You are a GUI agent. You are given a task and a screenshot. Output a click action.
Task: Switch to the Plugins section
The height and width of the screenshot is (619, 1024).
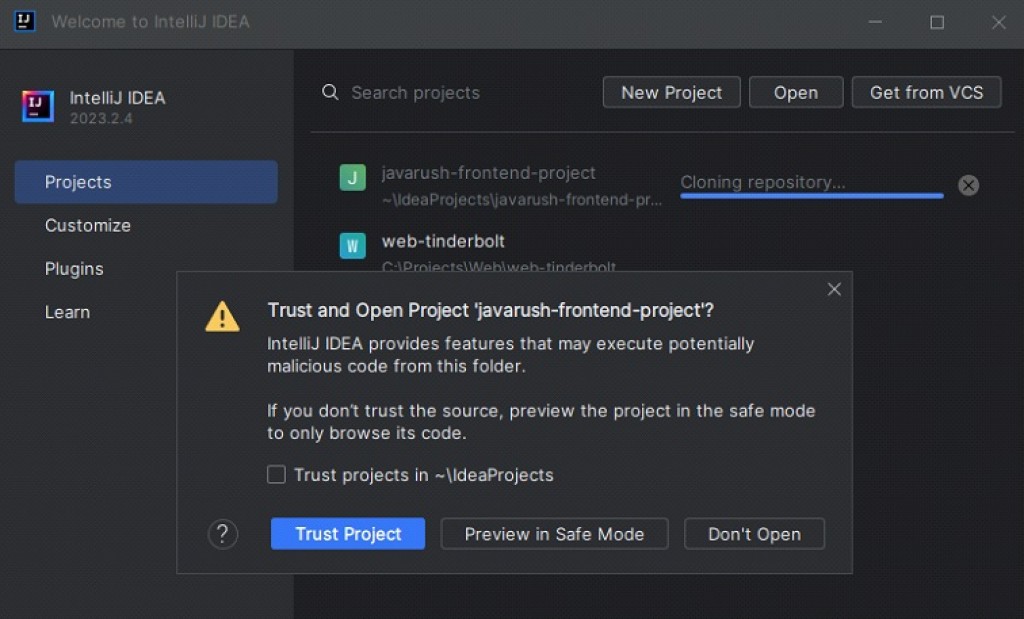[x=73, y=268]
